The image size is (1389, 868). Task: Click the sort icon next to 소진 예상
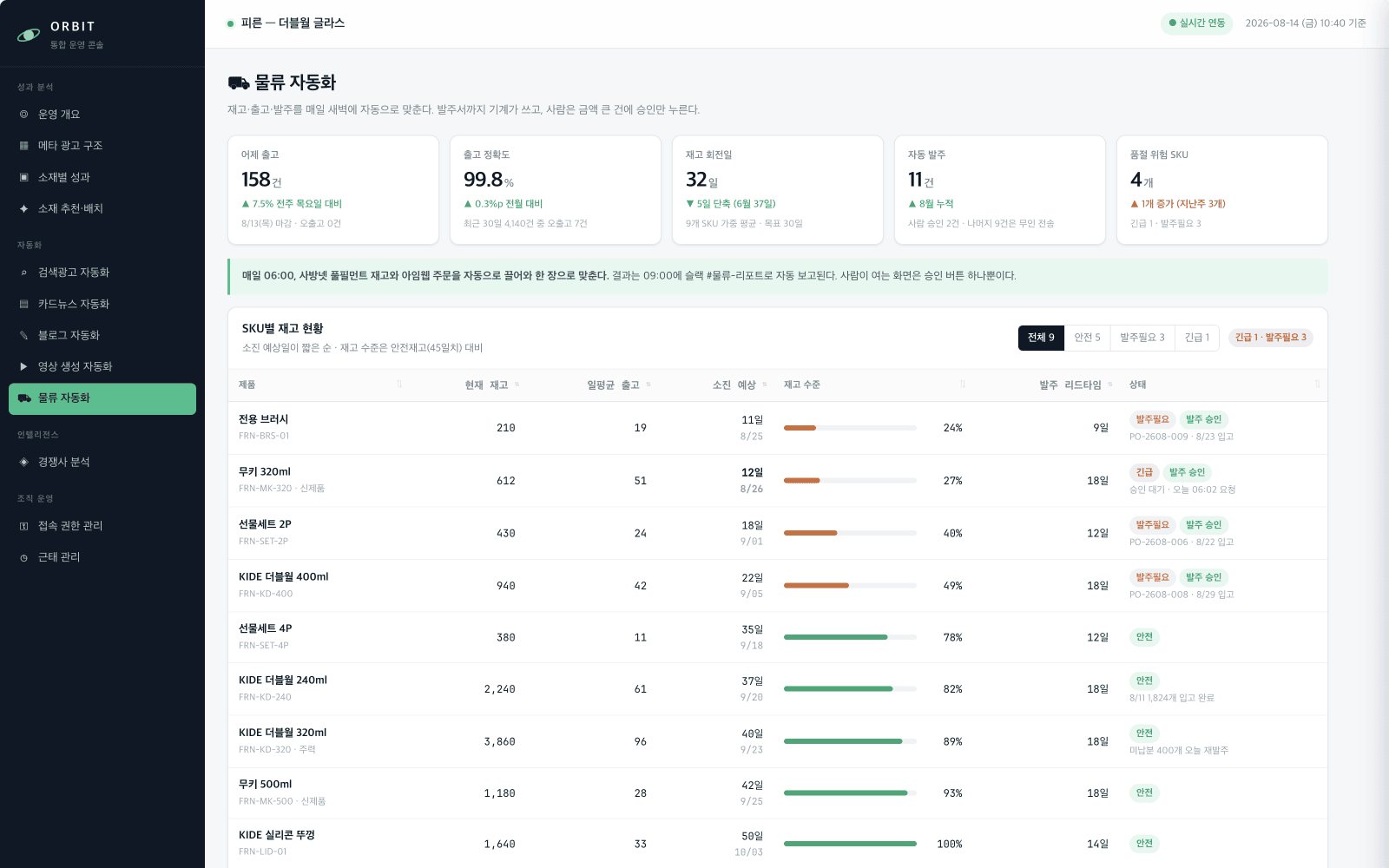tap(765, 385)
